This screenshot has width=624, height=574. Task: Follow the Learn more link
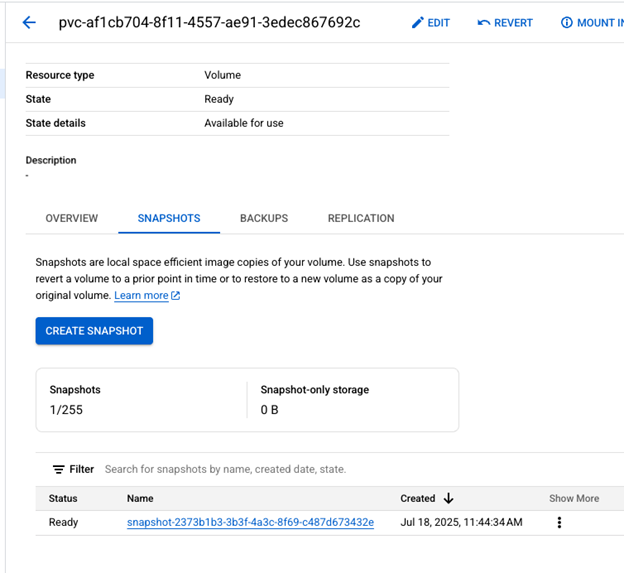pyautogui.click(x=141, y=296)
